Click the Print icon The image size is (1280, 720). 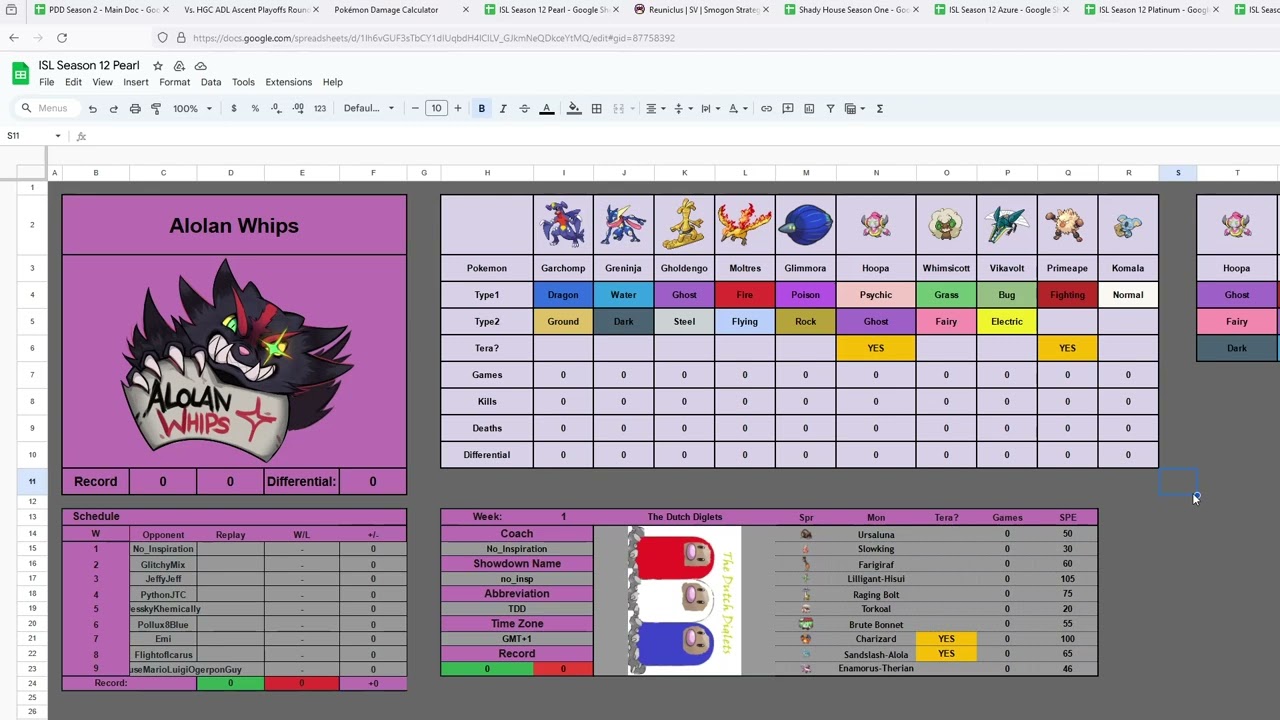(x=135, y=108)
